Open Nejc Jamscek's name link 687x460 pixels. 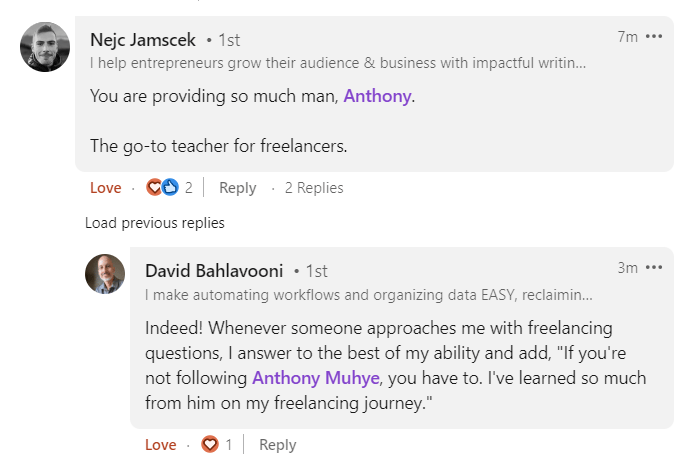pos(143,40)
